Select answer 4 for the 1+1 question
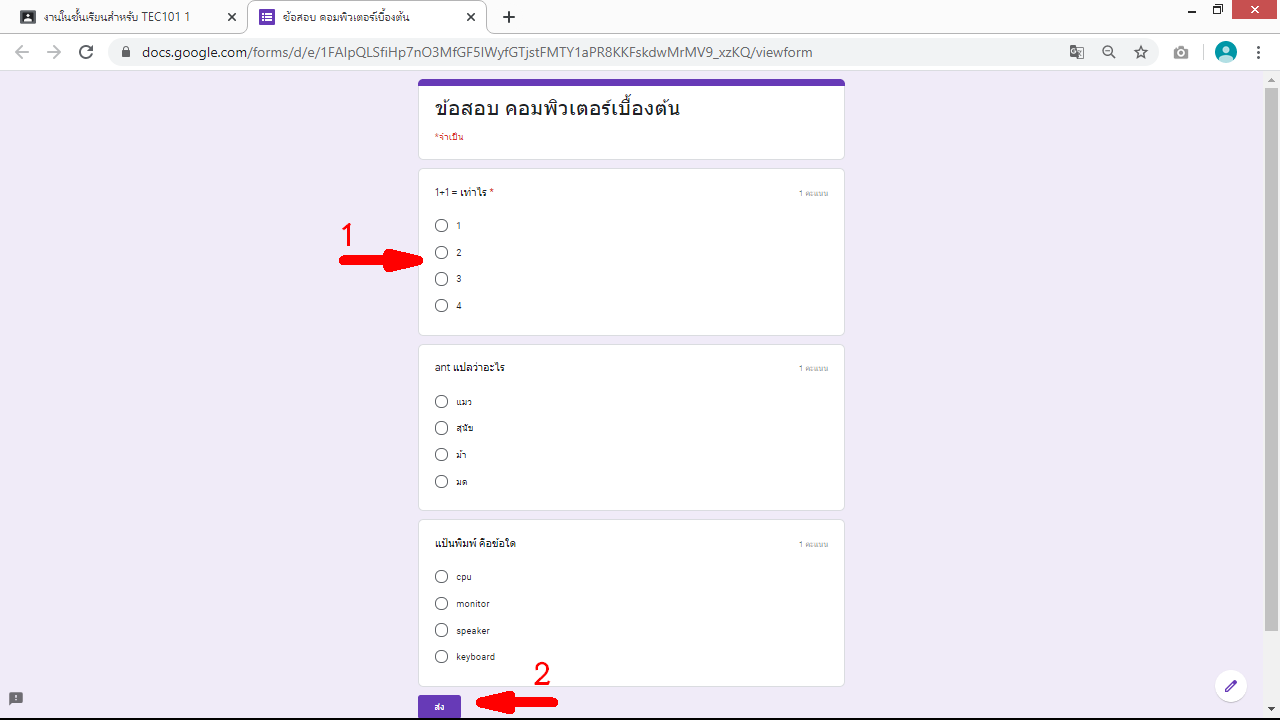This screenshot has width=1280, height=720. point(441,305)
